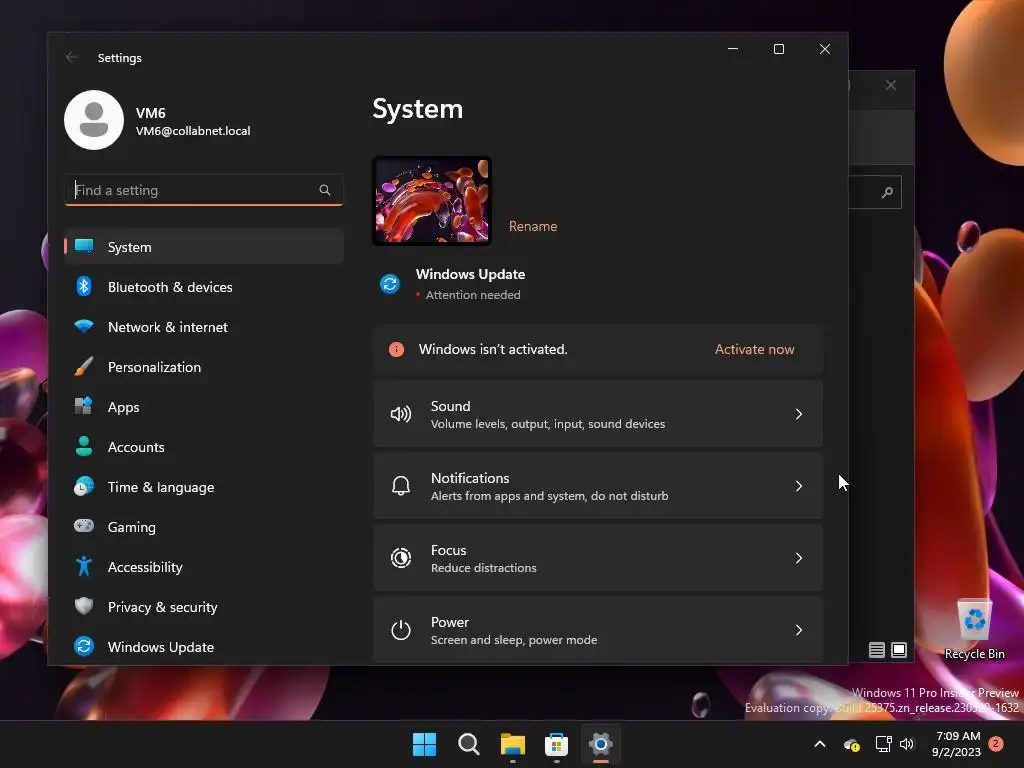Switch to list view in background window
The image size is (1024, 768).
point(877,650)
